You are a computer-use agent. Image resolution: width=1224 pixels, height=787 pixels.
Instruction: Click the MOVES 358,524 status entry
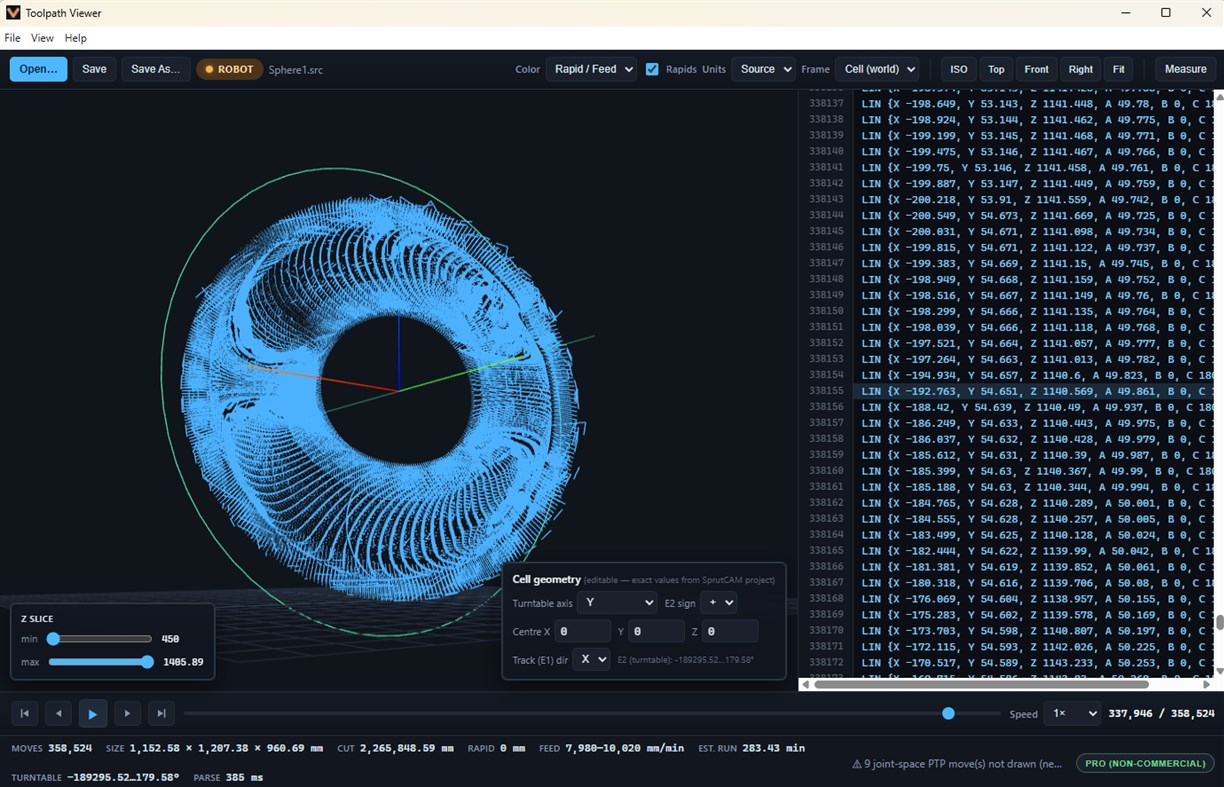[53, 748]
